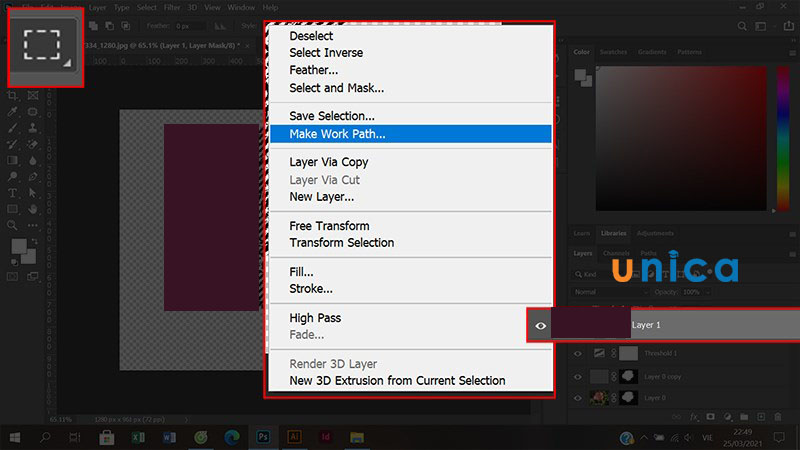Create a new group folder icon
Screen dimensions: 800x450
(742, 415)
